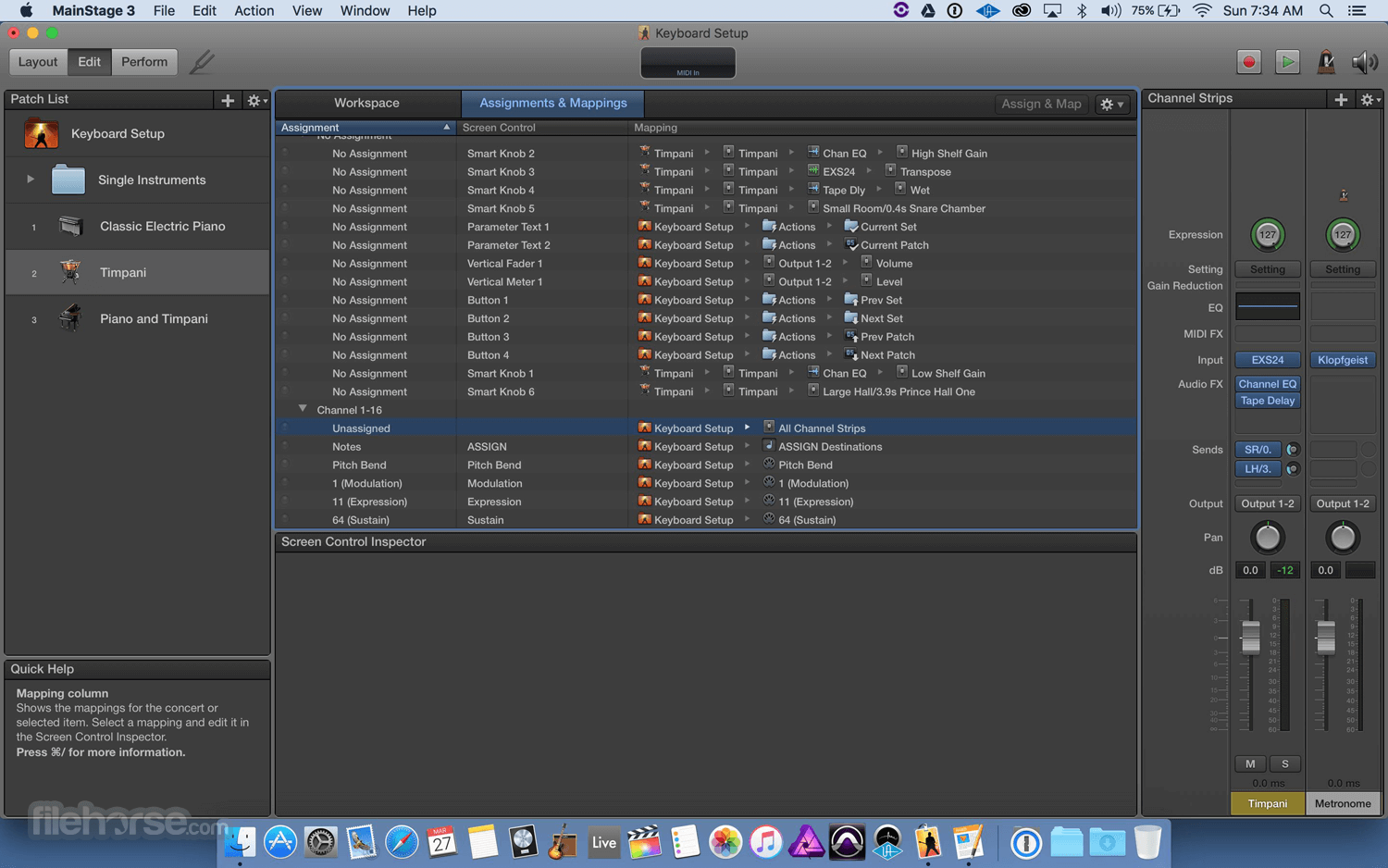1388x868 pixels.
Task: Collapse the Channel 1-16 group
Action: [303, 409]
